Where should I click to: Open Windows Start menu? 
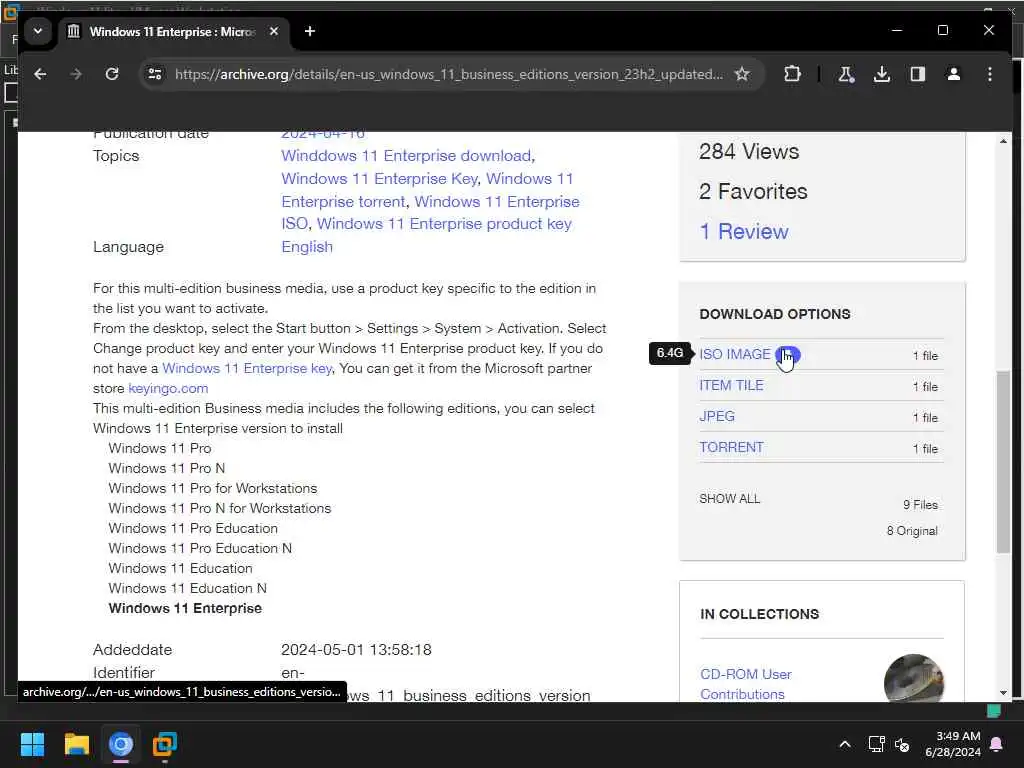click(32, 744)
